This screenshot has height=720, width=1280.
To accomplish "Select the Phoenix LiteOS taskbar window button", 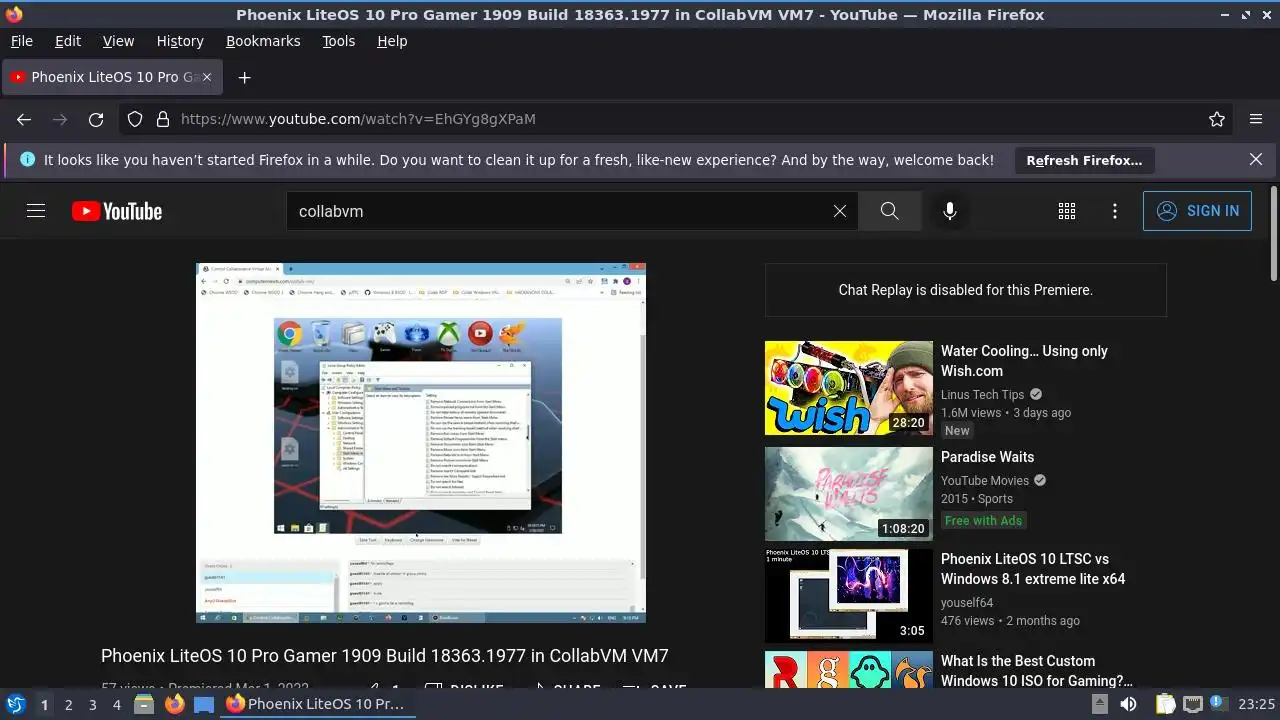I will tap(316, 704).
